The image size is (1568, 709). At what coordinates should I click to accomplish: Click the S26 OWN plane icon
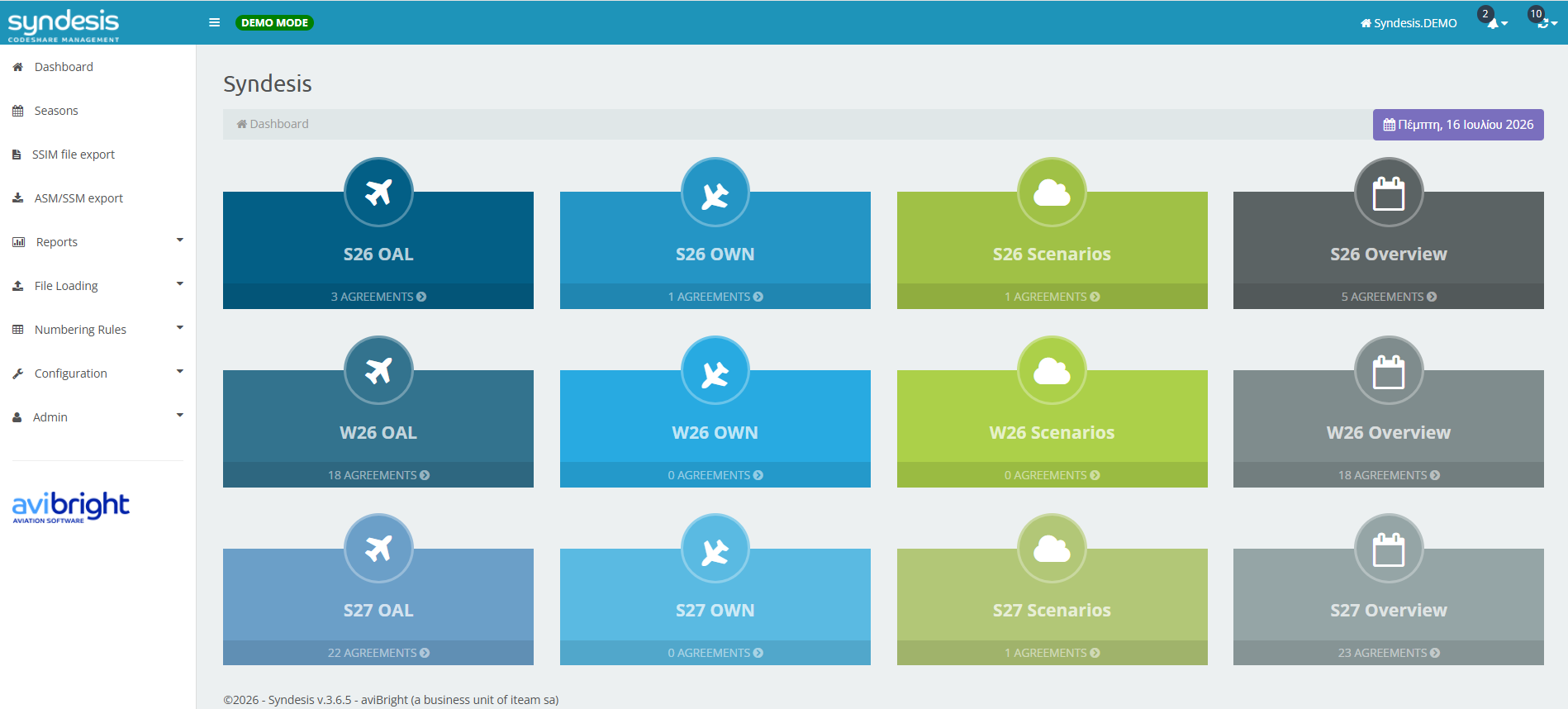tap(715, 193)
